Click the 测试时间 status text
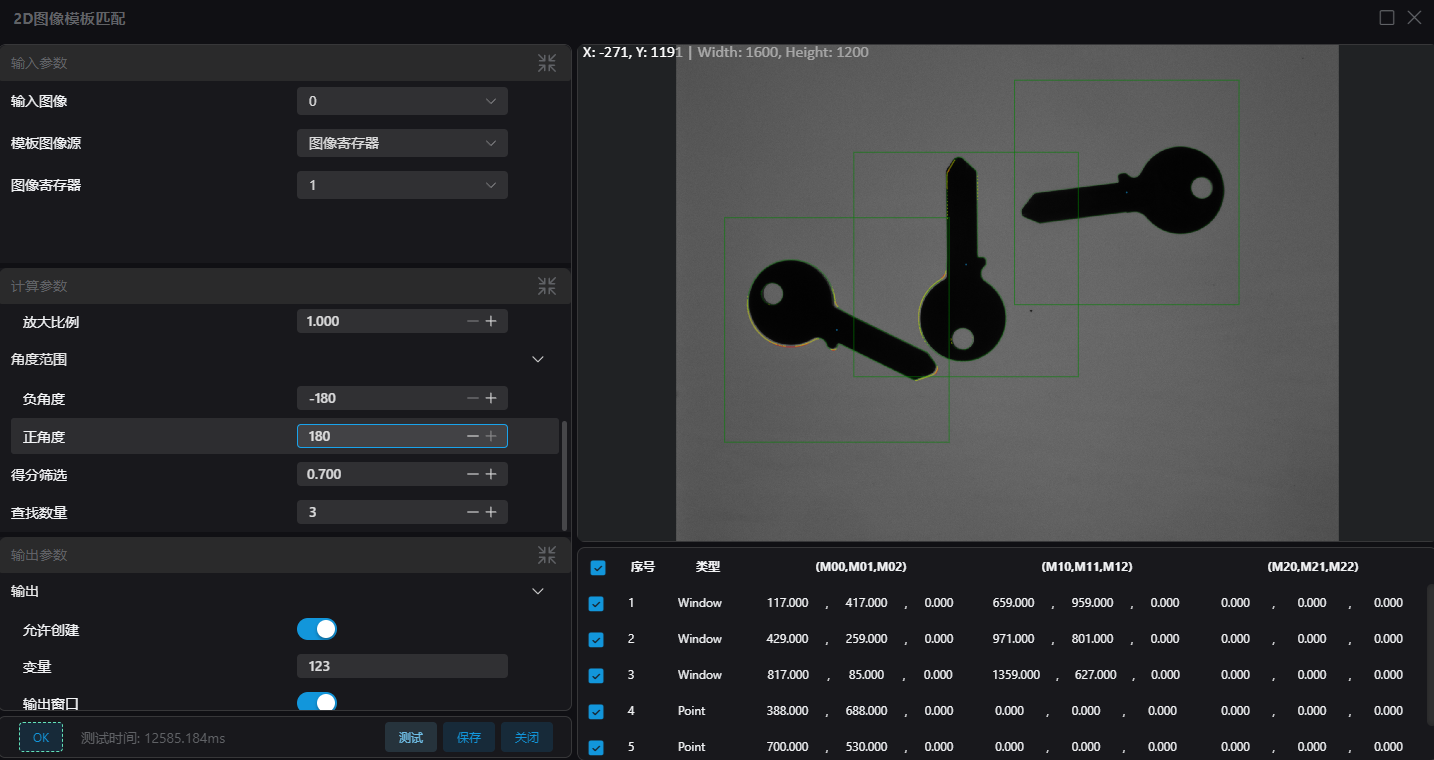Viewport: 1434px width, 760px height. point(153,738)
